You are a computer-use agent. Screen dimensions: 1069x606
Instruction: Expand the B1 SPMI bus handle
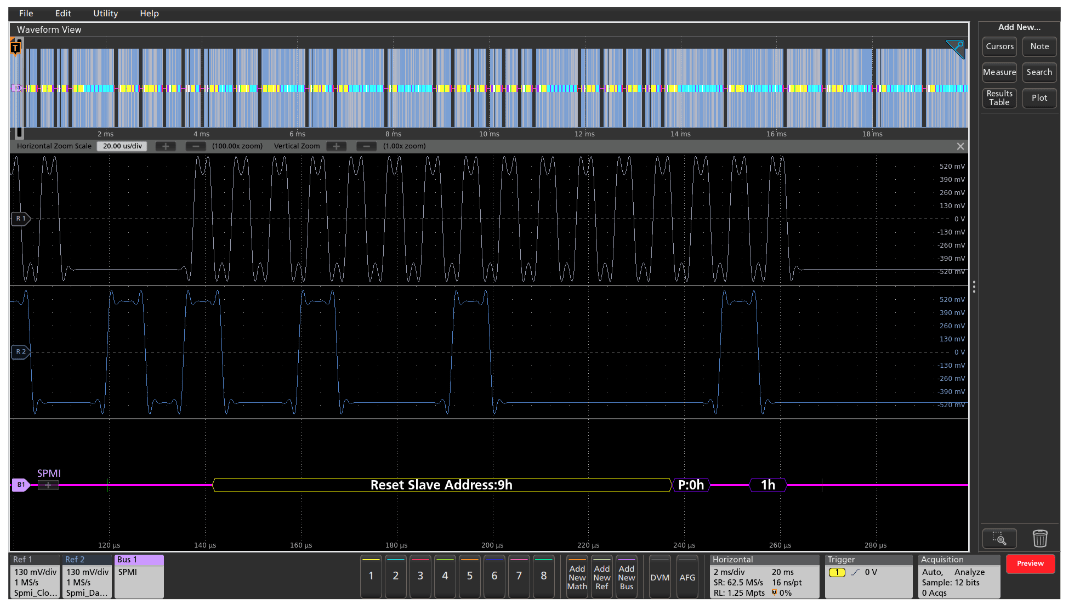pyautogui.click(x=22, y=484)
